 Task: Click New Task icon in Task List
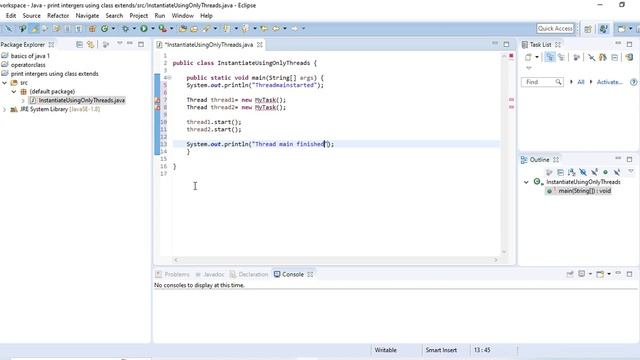pyautogui.click(x=528, y=57)
